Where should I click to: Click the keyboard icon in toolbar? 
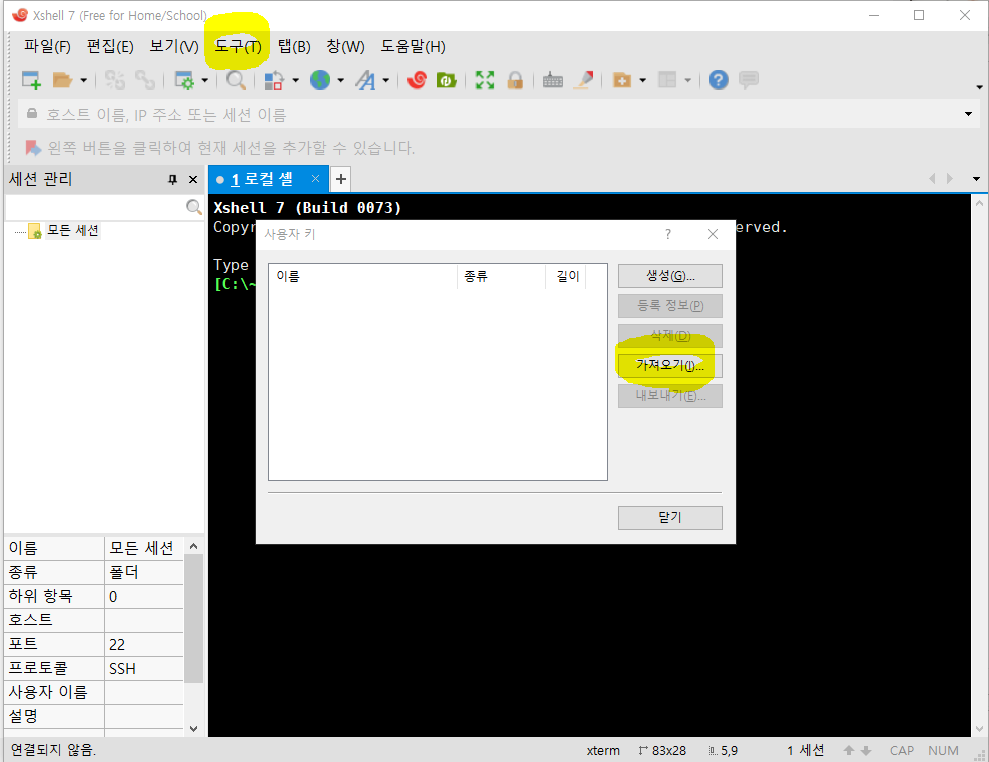click(x=553, y=80)
